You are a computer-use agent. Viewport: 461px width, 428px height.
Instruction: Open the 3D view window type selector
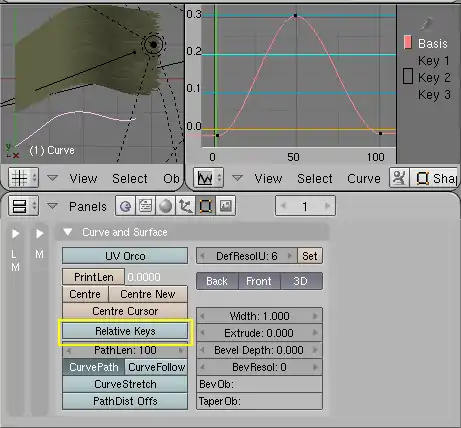pos(23,178)
